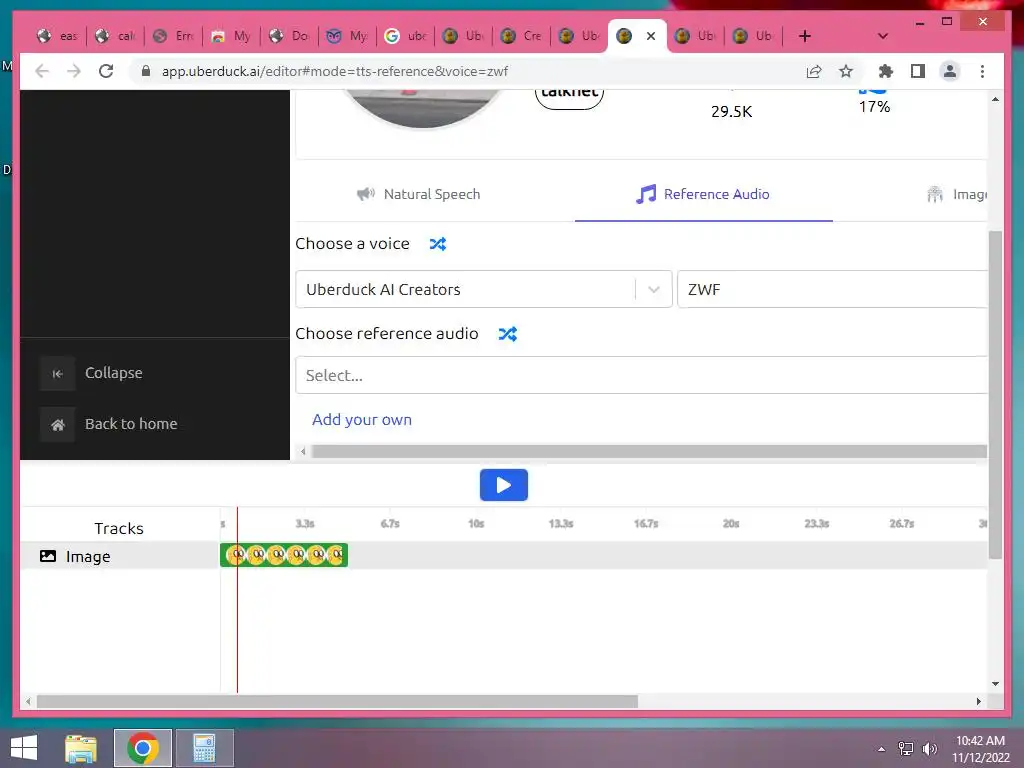This screenshot has width=1024, height=768.
Task: Click Add your own link
Action: pyautogui.click(x=362, y=420)
